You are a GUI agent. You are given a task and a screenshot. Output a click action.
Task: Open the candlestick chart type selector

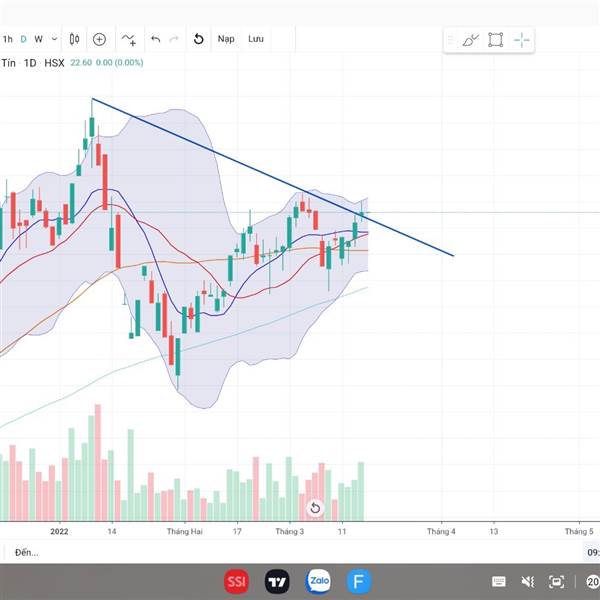[75, 39]
